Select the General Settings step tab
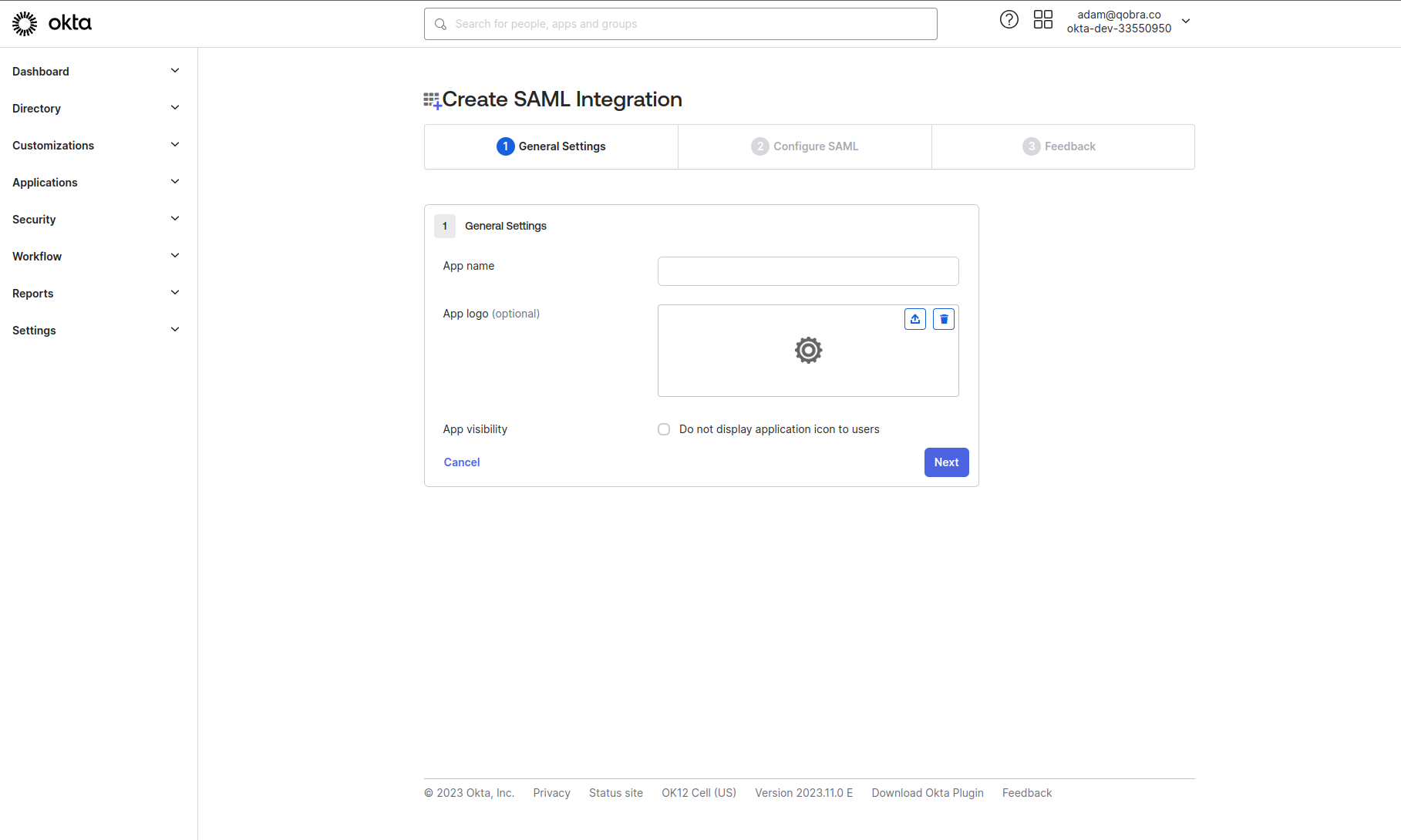Viewport: 1401px width, 840px height. pos(551,146)
